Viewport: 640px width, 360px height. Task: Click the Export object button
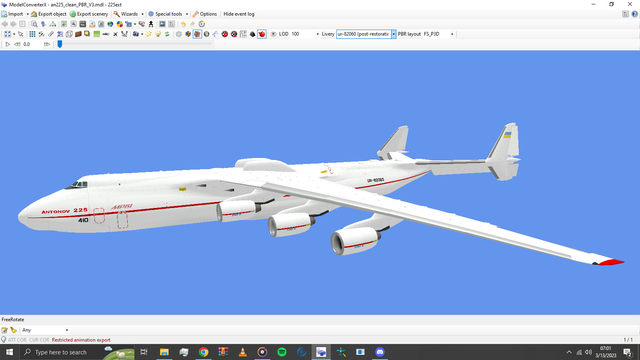pyautogui.click(x=49, y=14)
